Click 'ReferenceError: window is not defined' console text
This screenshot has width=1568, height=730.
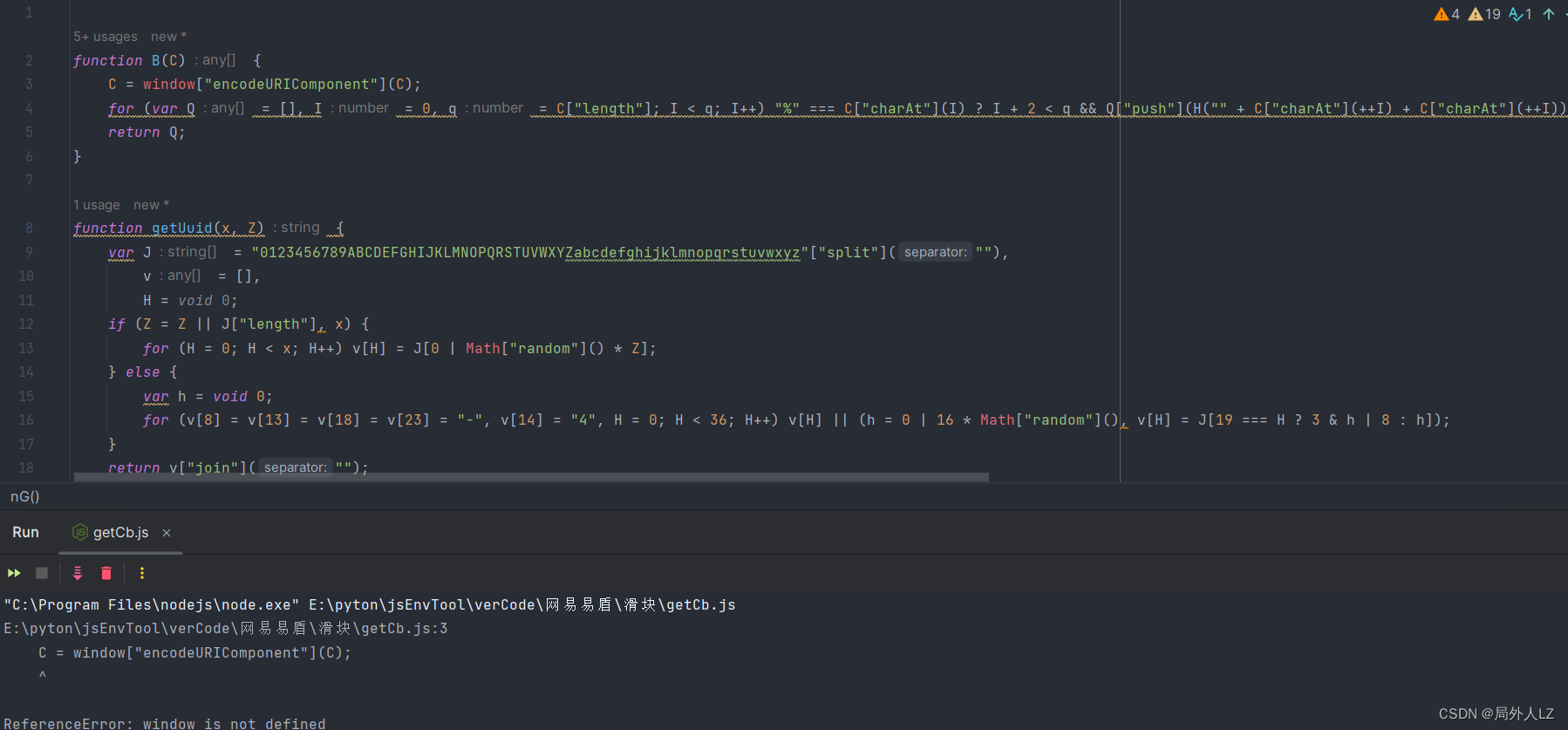(165, 723)
